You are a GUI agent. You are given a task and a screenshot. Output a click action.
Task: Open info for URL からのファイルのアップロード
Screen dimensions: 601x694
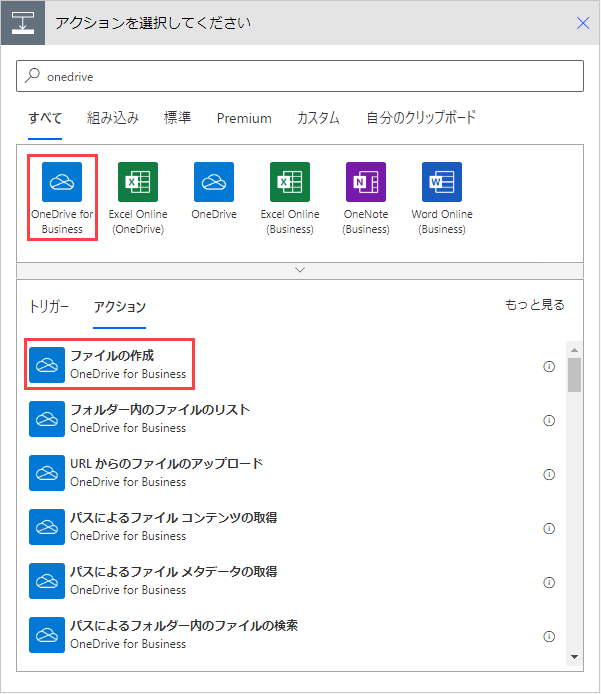549,474
